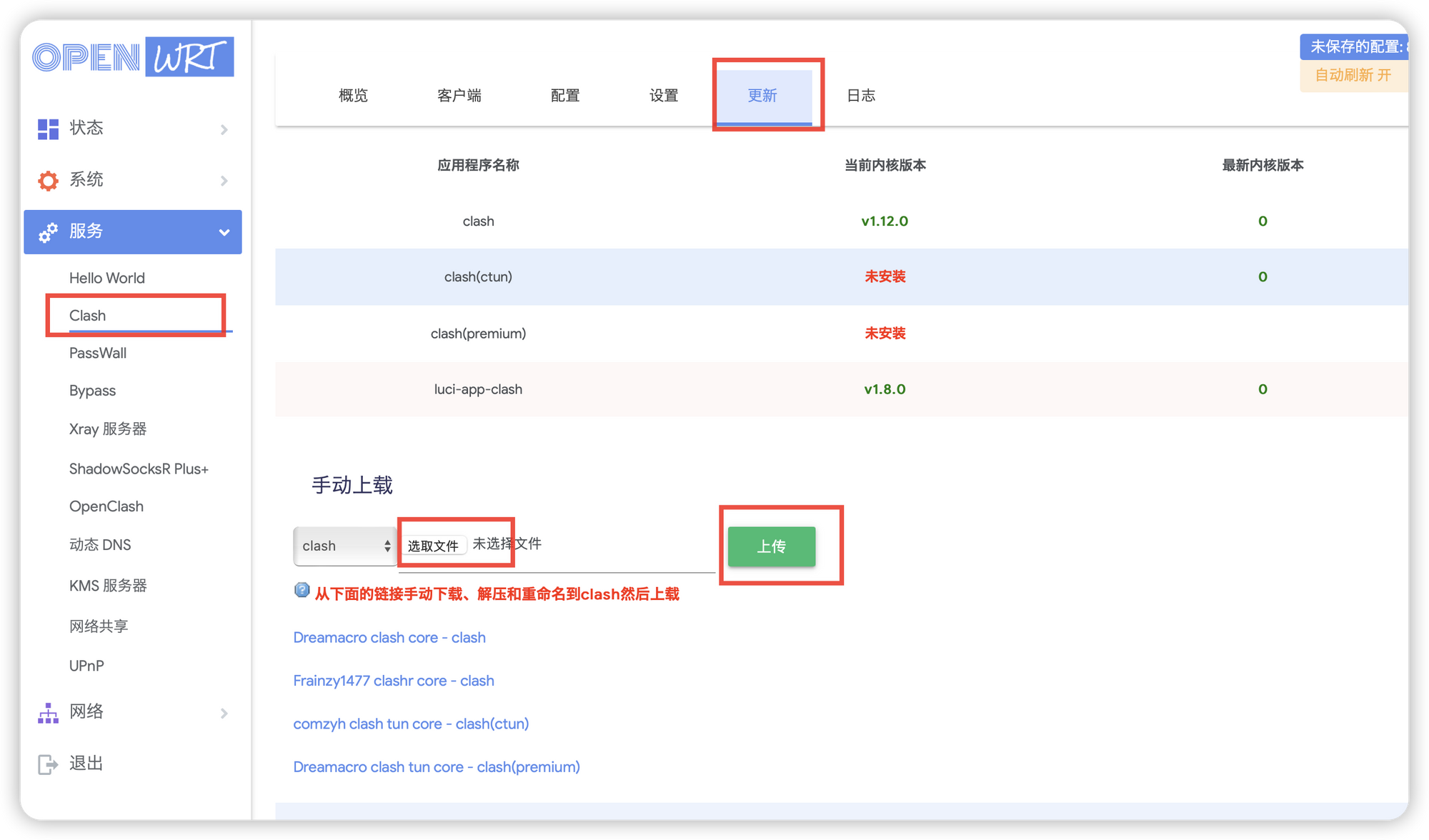Click the 上传 (Upload) button

pyautogui.click(x=770, y=546)
